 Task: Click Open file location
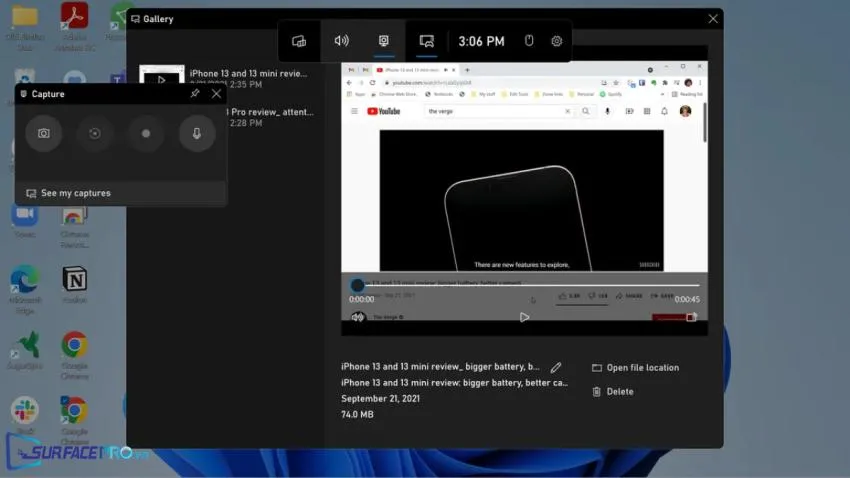pos(635,367)
